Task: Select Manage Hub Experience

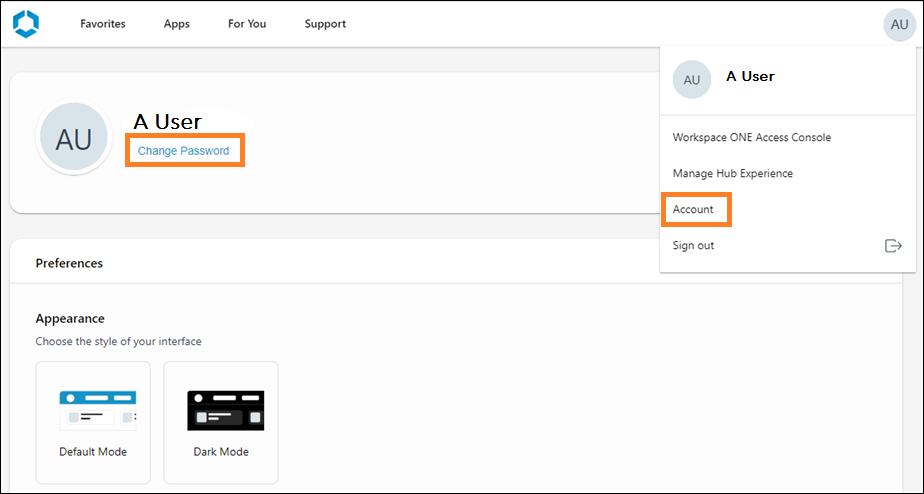Action: (732, 173)
